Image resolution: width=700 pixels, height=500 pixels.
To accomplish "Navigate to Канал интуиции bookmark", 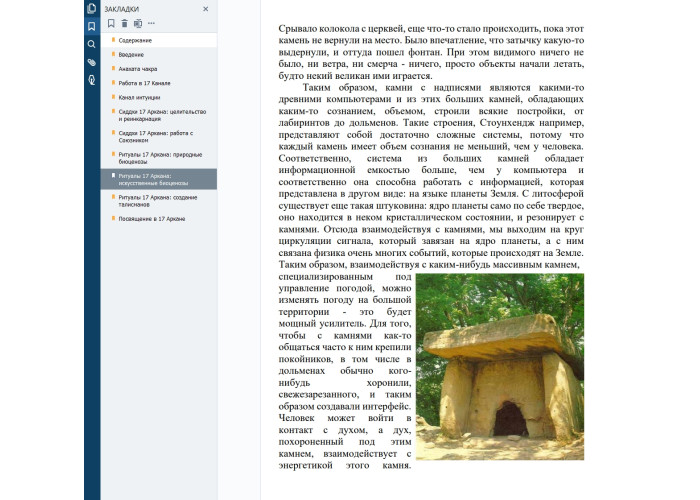I will tap(141, 97).
